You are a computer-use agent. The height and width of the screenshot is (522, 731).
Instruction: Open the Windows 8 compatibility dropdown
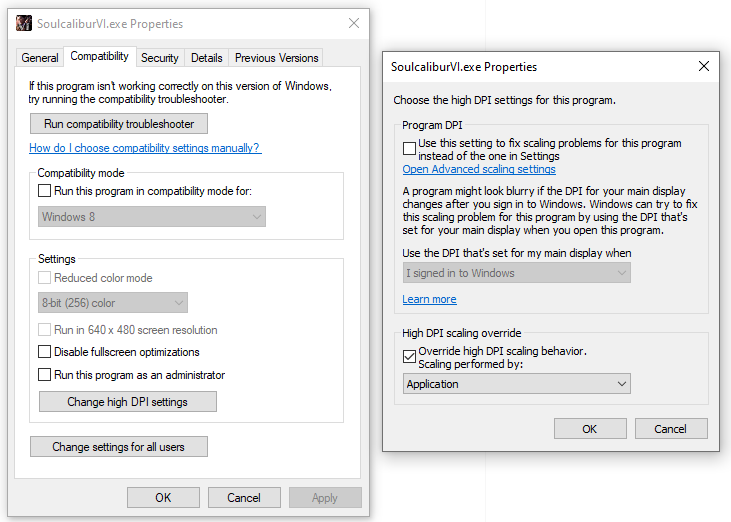pos(152,216)
